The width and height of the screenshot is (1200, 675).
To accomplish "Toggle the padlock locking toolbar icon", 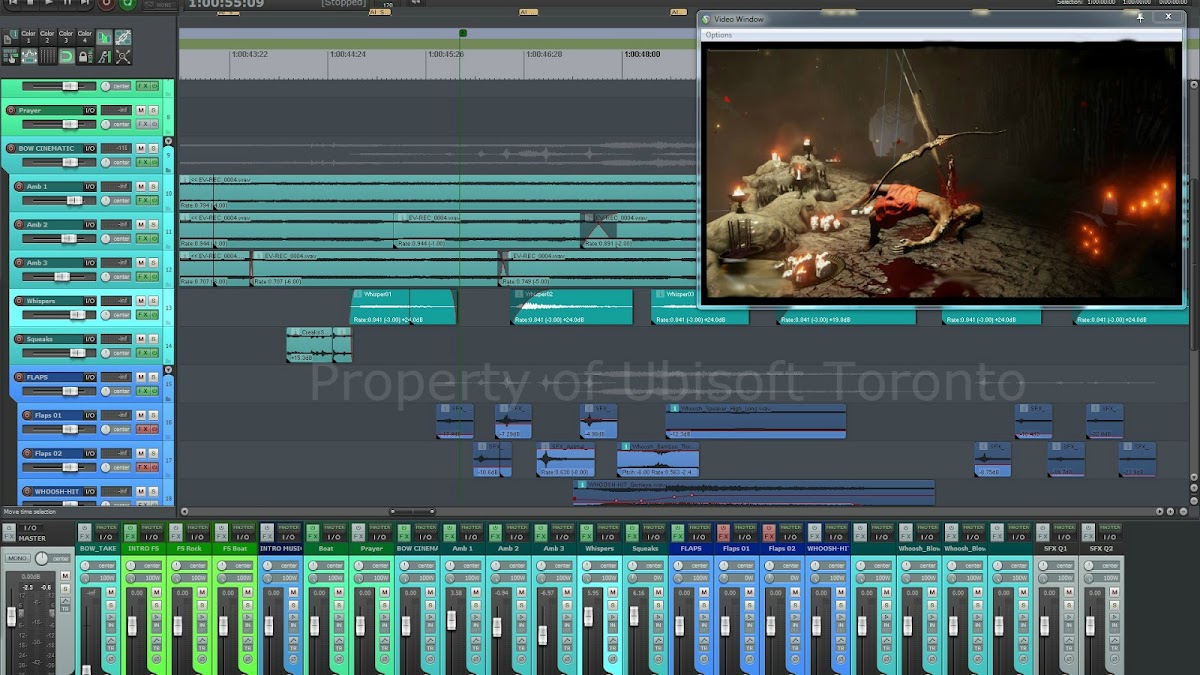I will [x=85, y=57].
